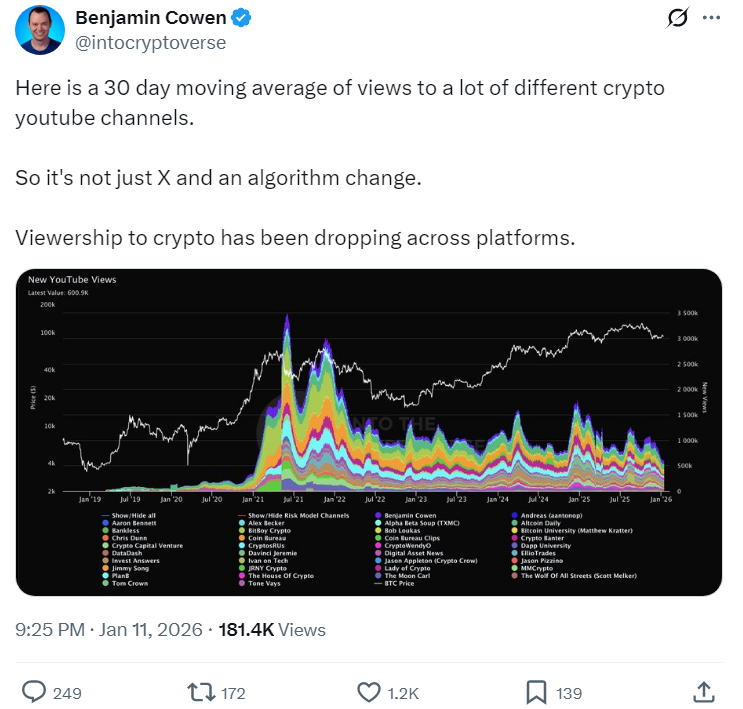Click the reply speech bubble icon
743x709 pixels.
coord(35,691)
